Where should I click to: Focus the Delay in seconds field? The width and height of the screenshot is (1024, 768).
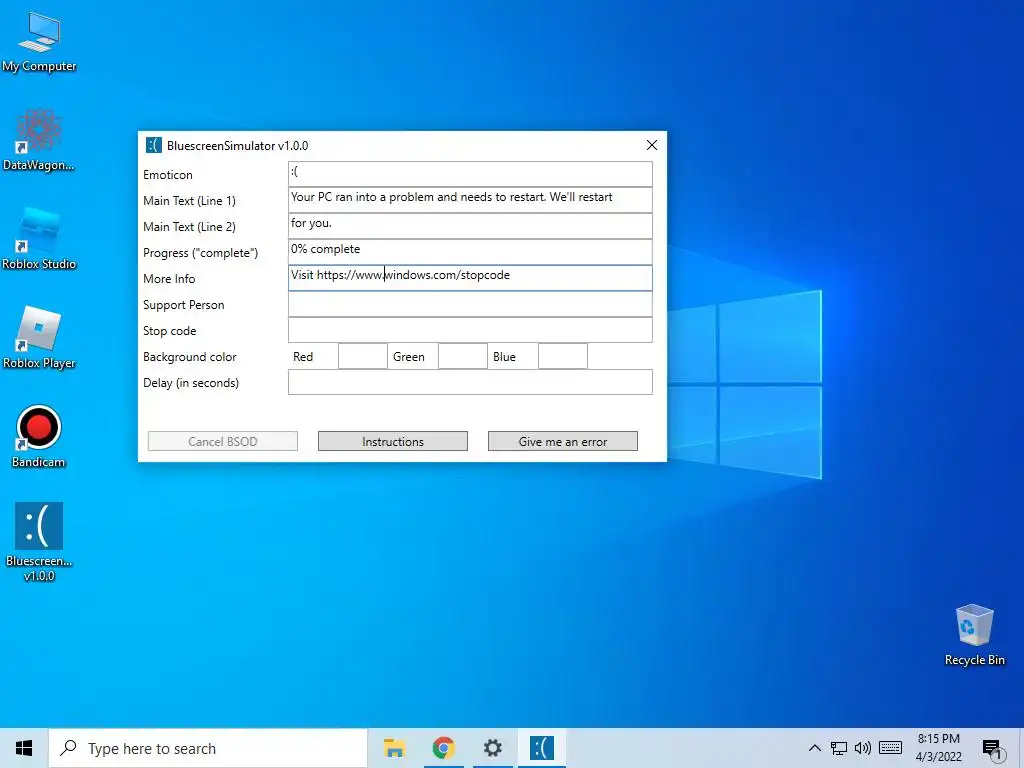point(470,382)
